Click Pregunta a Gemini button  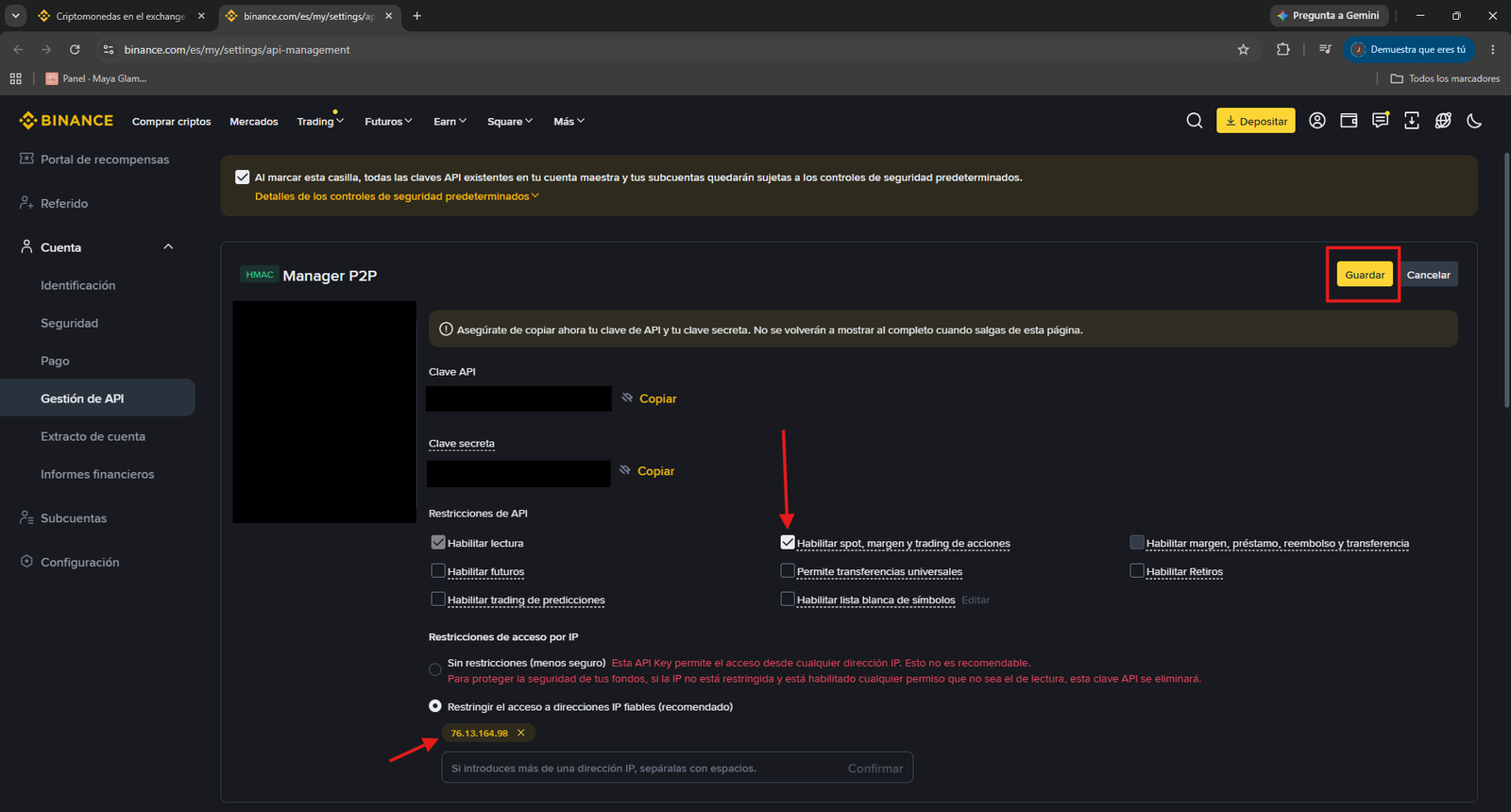pos(1329,15)
